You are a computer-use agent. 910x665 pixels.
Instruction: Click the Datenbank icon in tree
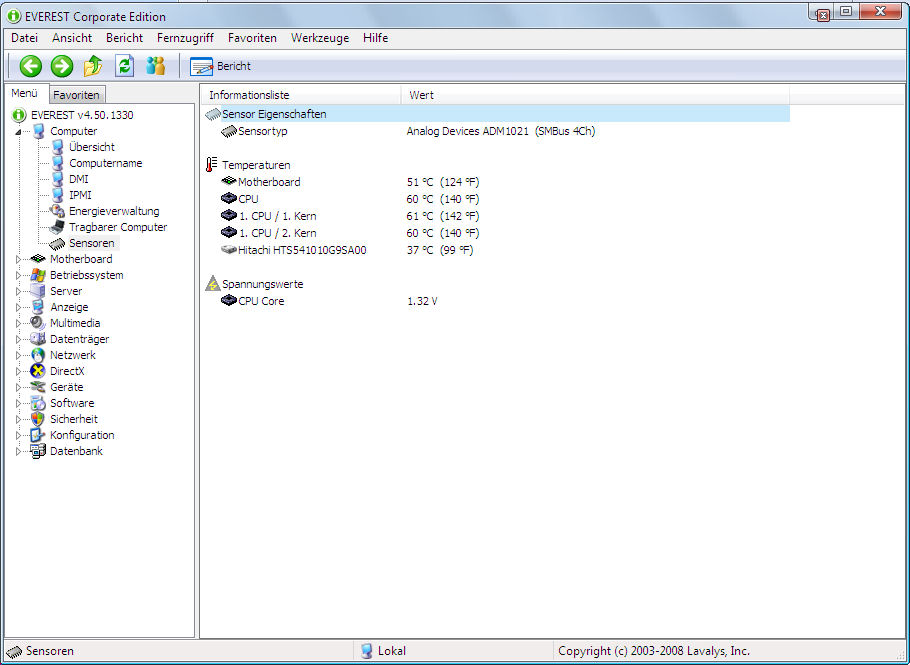(38, 451)
